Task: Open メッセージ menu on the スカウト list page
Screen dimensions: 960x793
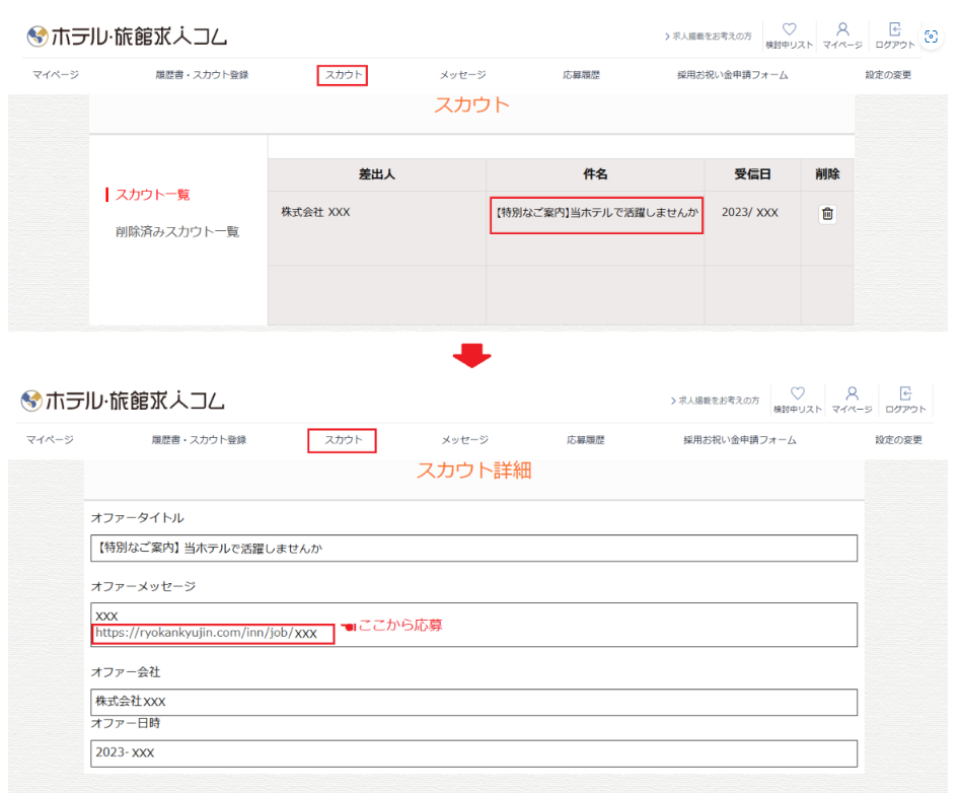Action: [x=462, y=75]
